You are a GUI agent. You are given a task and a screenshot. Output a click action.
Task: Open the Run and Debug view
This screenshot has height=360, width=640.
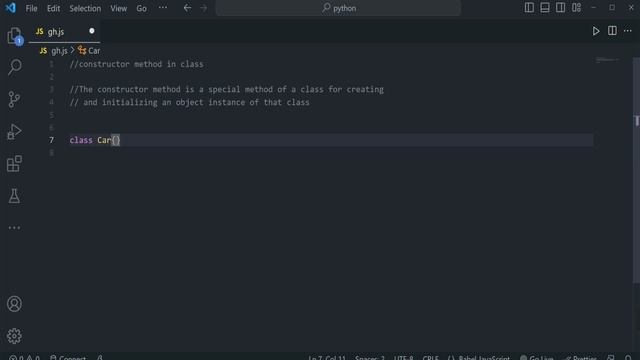[14, 131]
